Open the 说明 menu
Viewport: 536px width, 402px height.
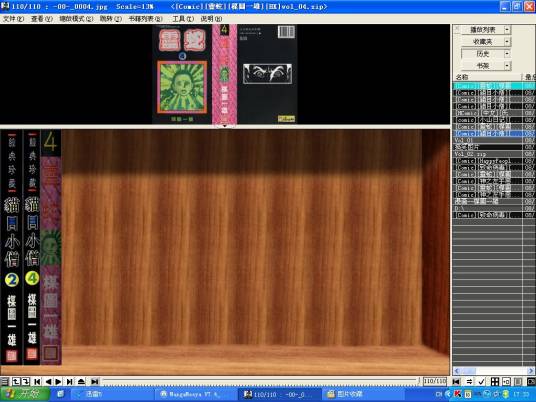pyautogui.click(x=211, y=19)
